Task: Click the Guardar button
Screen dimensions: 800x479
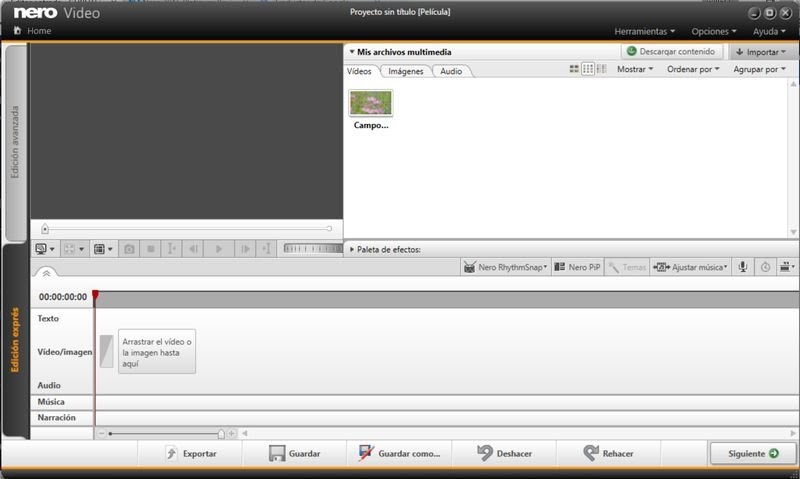Action: [295, 453]
